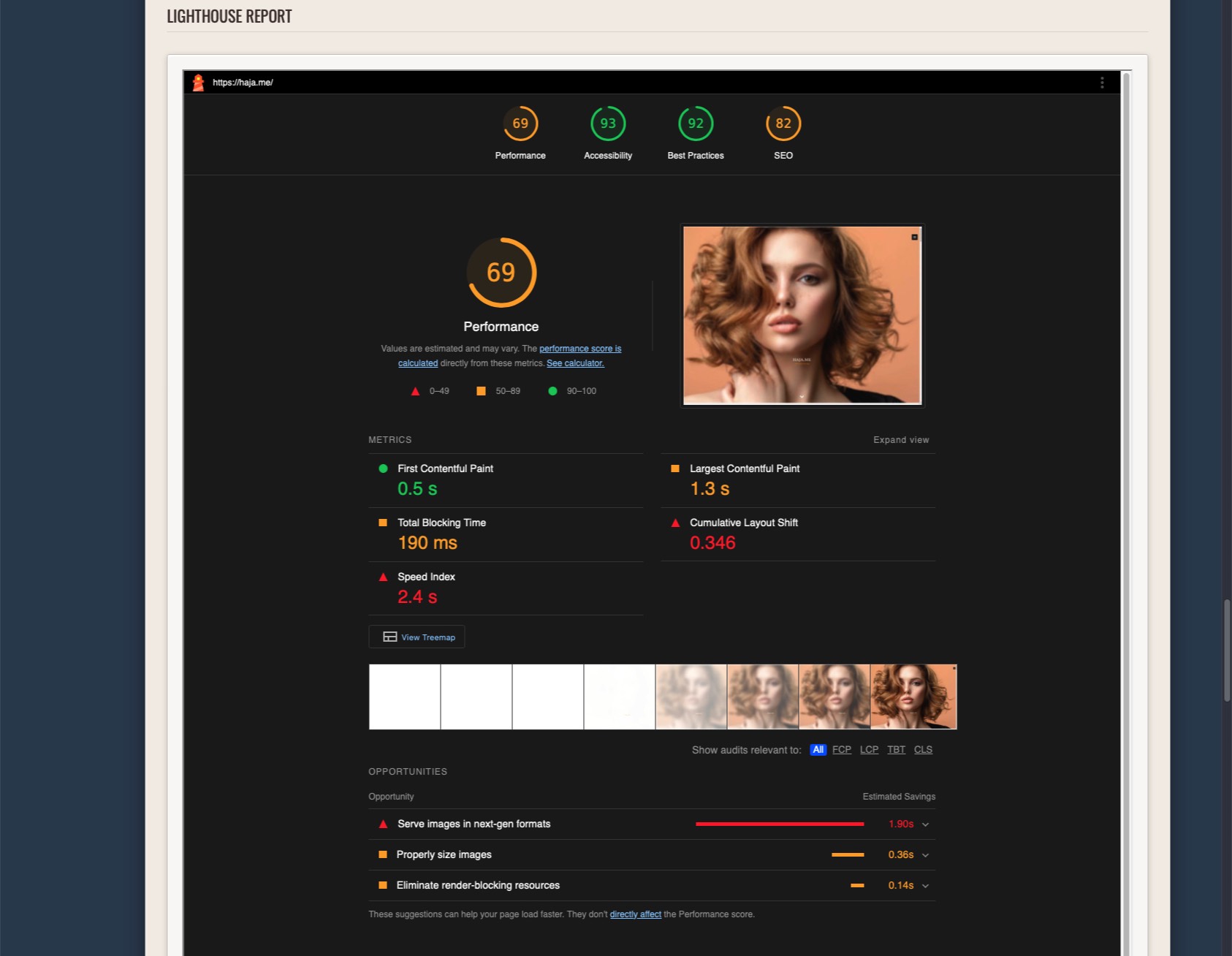
Task: Filter audits by FCP
Action: tap(842, 750)
